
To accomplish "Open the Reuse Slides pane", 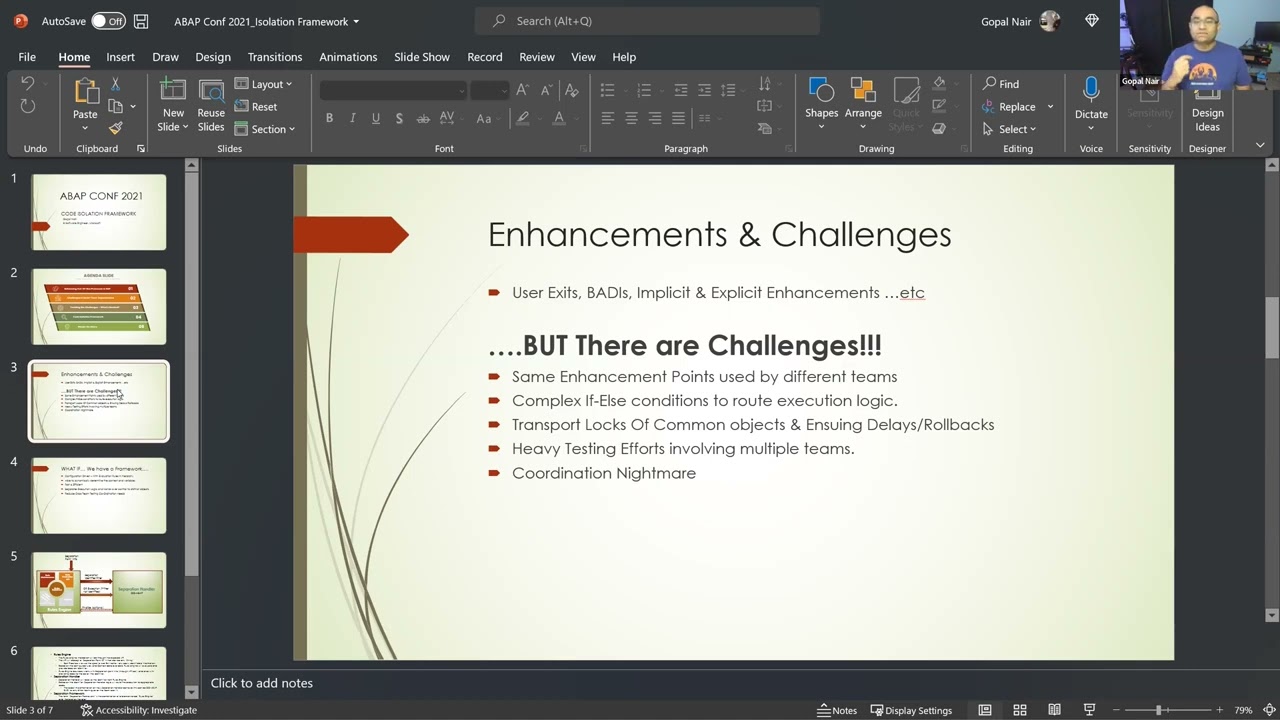I will [211, 105].
